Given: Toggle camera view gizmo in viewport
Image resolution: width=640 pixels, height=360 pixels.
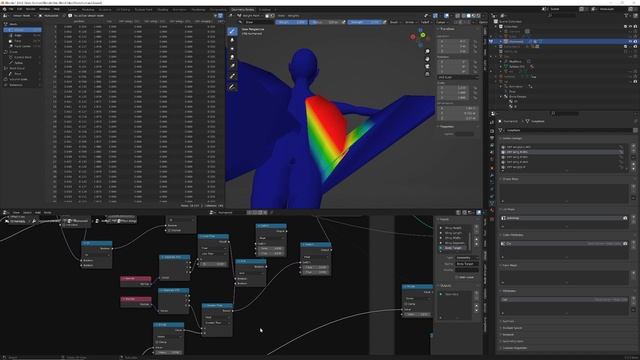Looking at the screenshot, I should (427, 66).
